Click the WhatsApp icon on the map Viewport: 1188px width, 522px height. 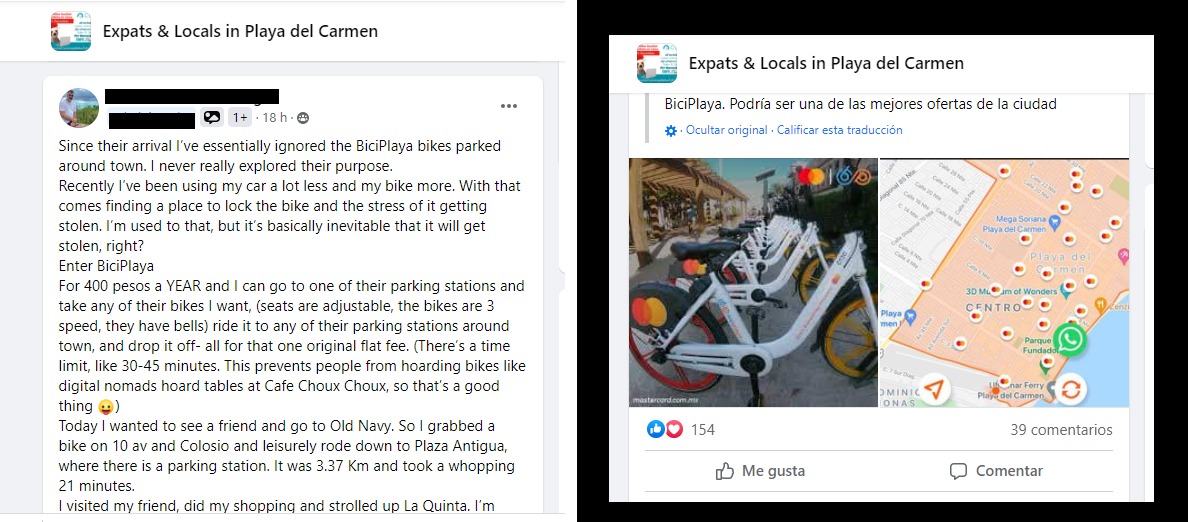(x=1069, y=339)
